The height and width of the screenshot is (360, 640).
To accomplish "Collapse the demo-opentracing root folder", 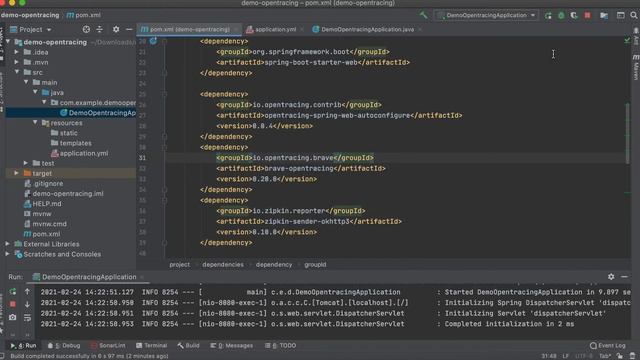I will [8, 42].
